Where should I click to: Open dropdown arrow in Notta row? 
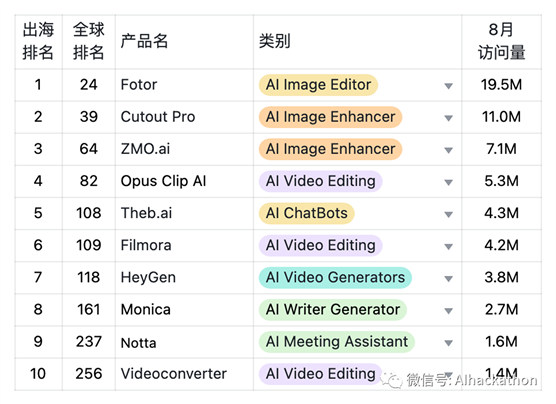point(449,343)
